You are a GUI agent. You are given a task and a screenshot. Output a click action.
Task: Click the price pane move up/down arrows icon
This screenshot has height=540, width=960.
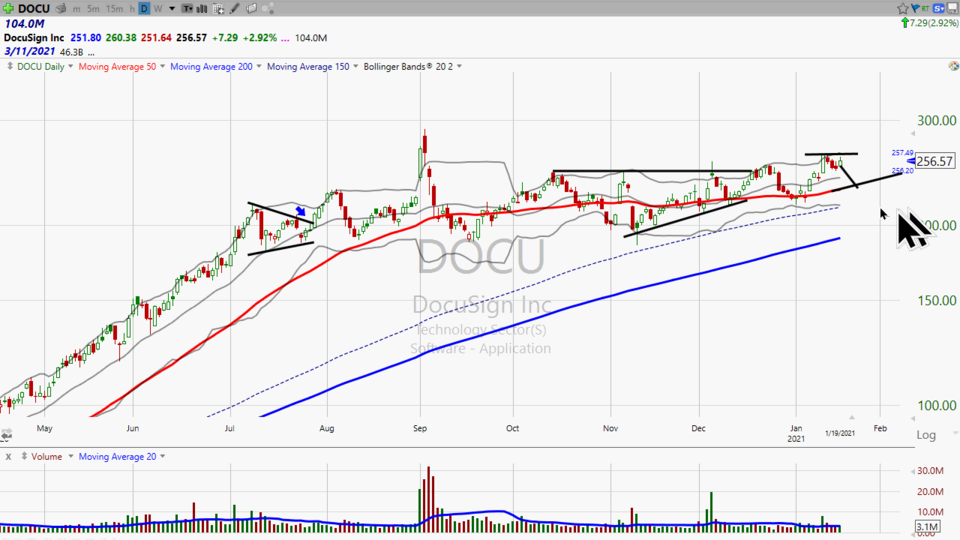[x=9, y=66]
